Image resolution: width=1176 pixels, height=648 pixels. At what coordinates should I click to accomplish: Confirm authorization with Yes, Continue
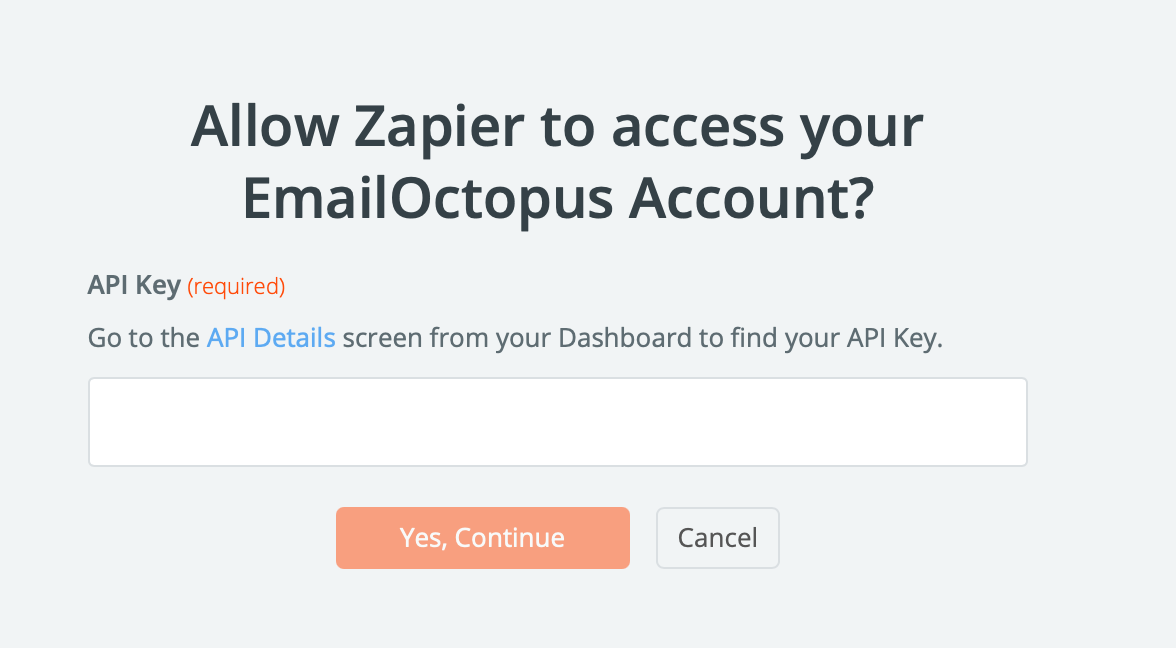coord(482,537)
